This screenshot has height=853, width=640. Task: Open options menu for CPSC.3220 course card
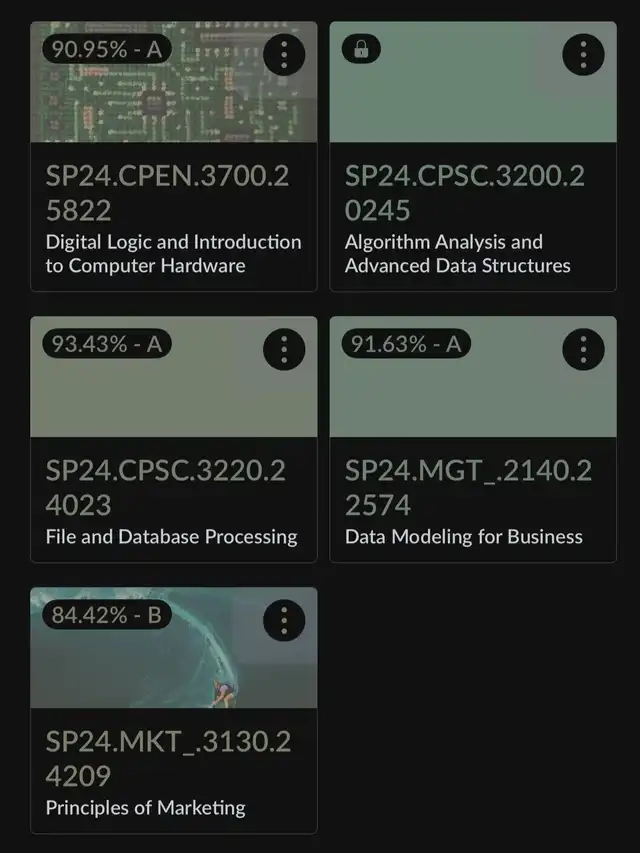[284, 349]
